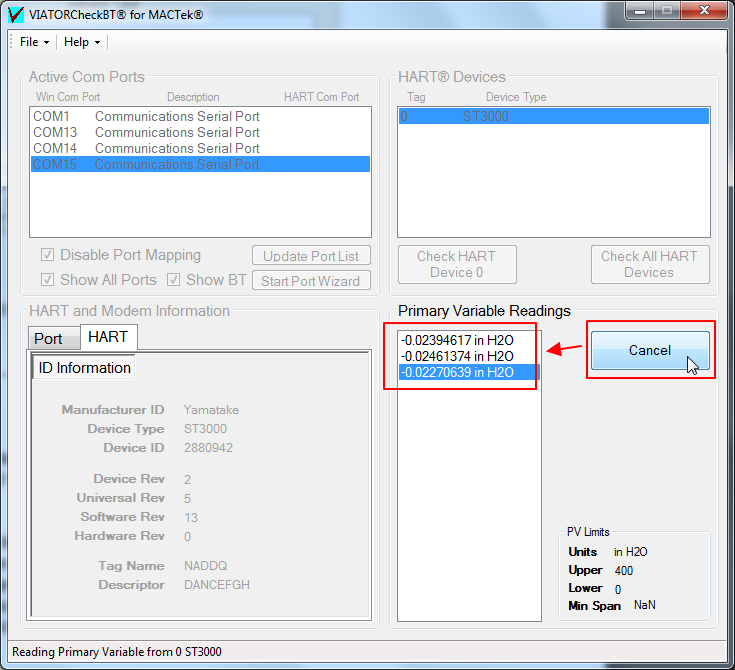Click Min Span value NaN
Viewport: 735px width, 670px height.
(x=645, y=605)
